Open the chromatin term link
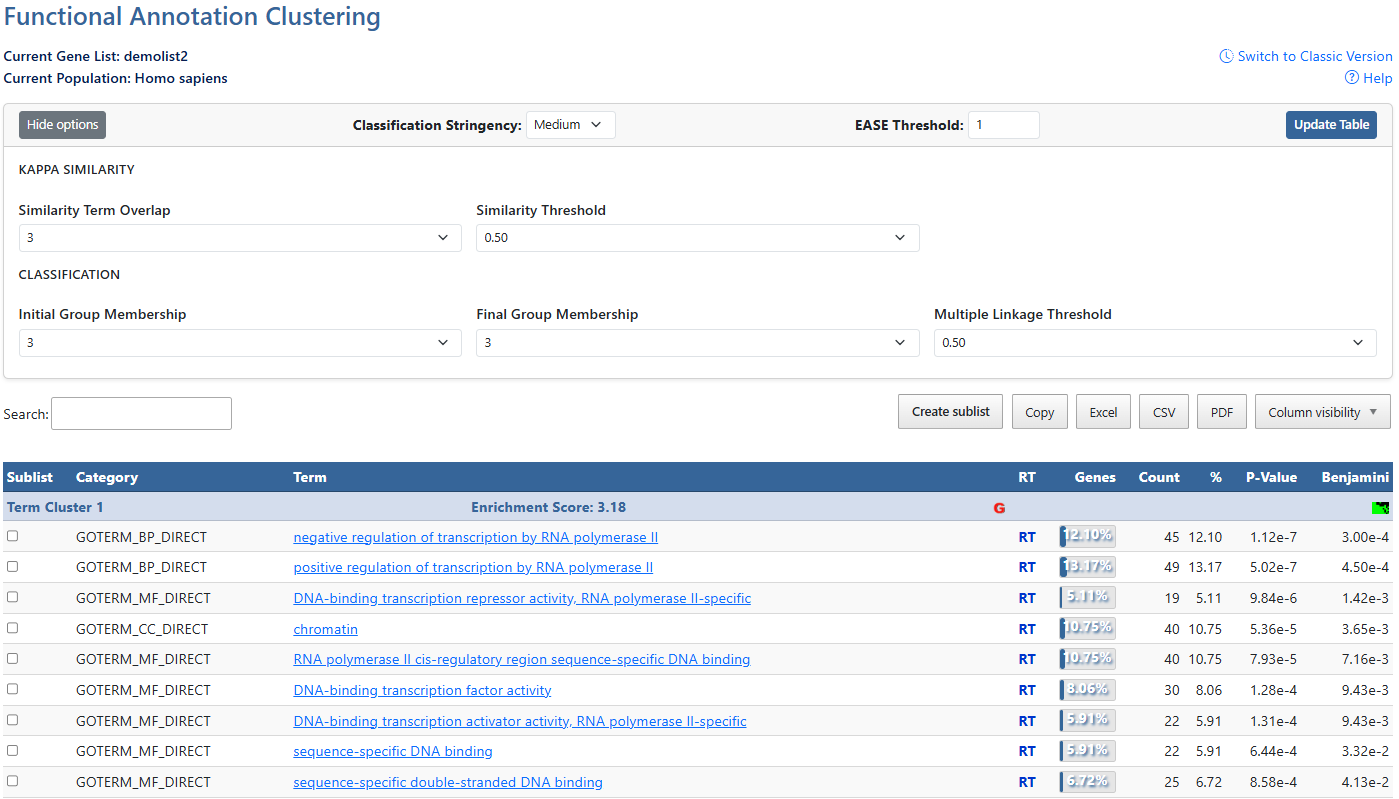The width and height of the screenshot is (1399, 799). tap(325, 628)
